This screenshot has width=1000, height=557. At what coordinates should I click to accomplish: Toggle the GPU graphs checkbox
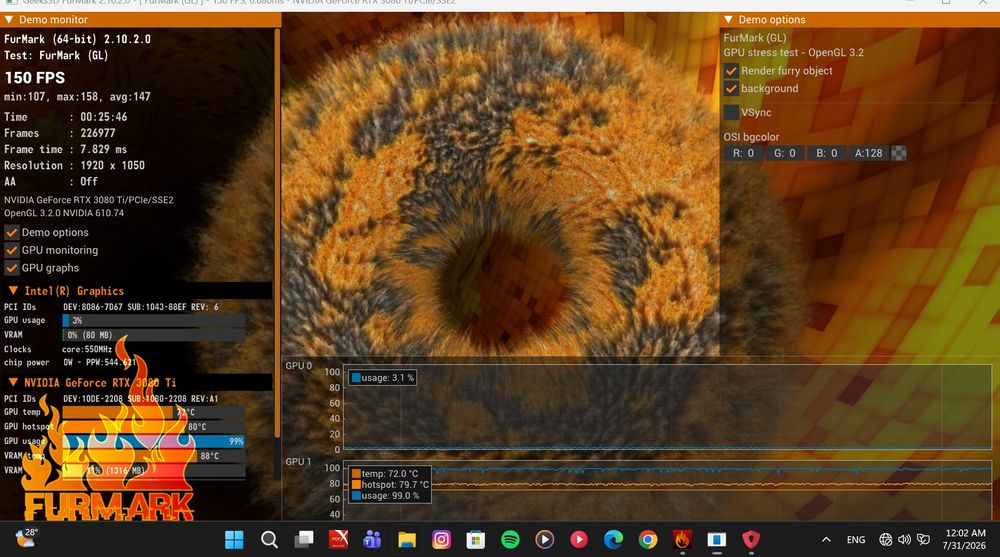coord(11,268)
